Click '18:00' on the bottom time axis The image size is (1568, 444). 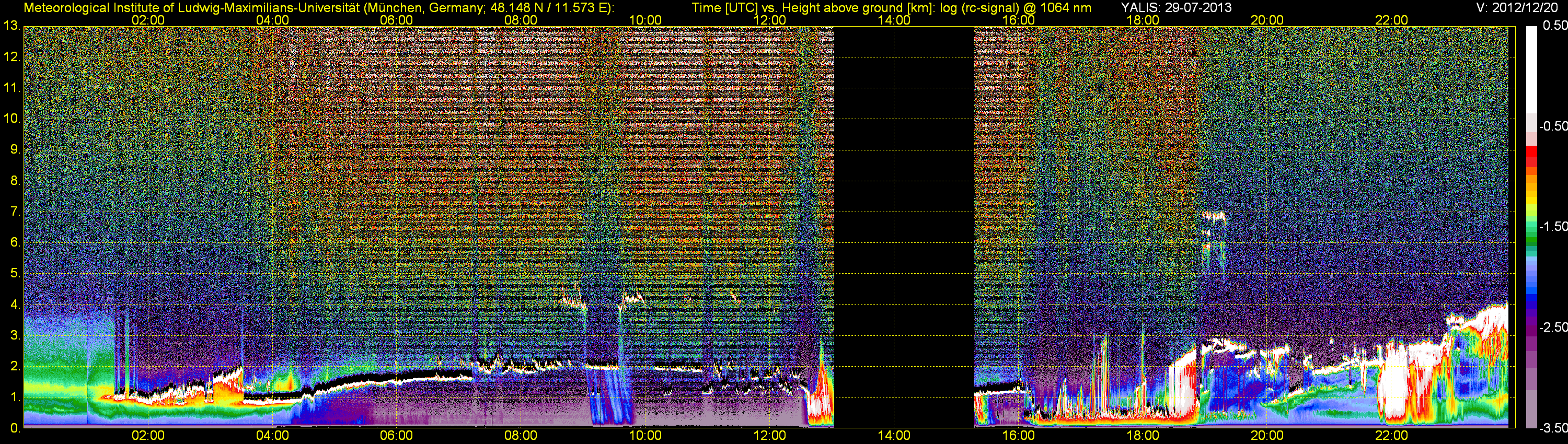tap(1143, 436)
